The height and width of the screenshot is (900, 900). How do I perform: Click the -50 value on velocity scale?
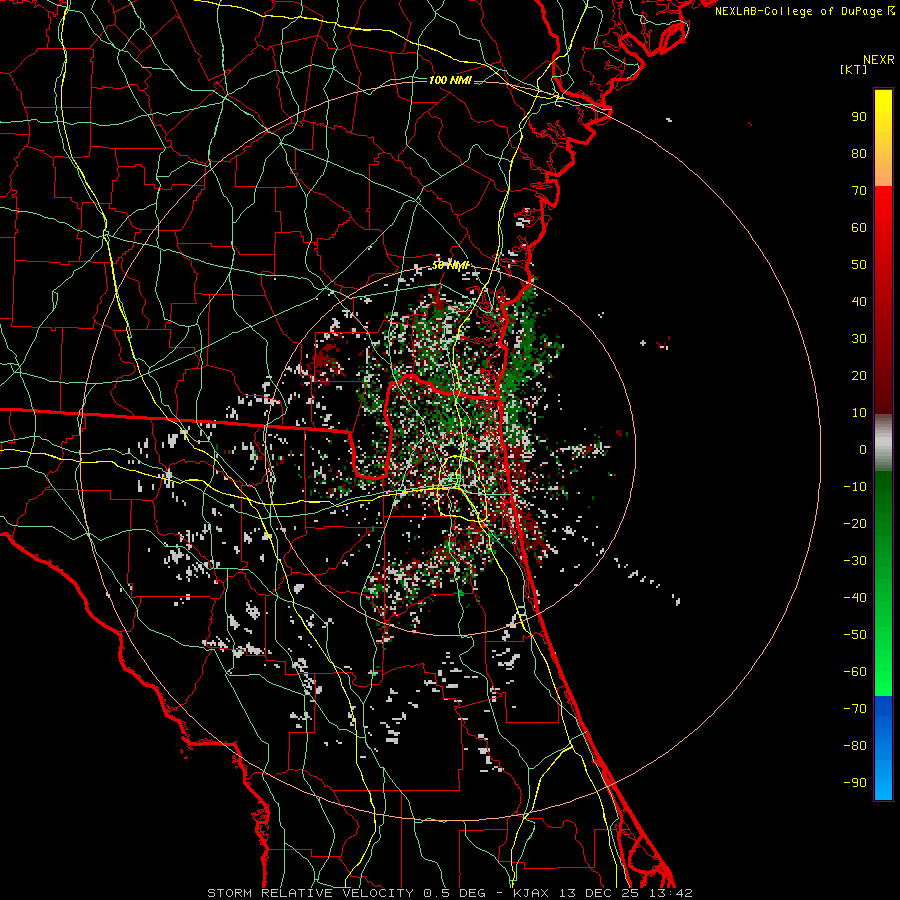(x=855, y=635)
